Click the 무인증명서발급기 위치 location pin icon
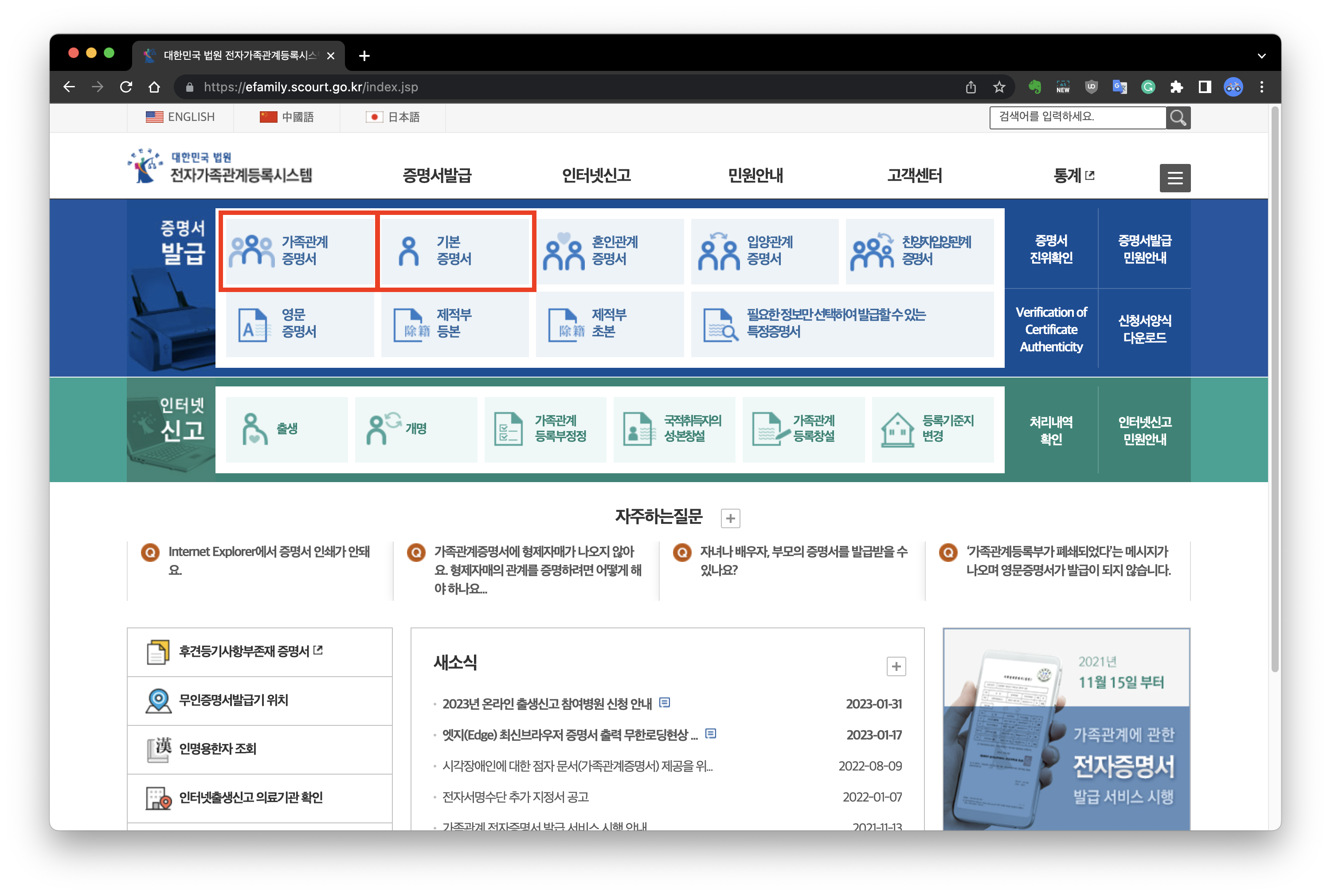The width and height of the screenshot is (1331, 896). pos(158,701)
